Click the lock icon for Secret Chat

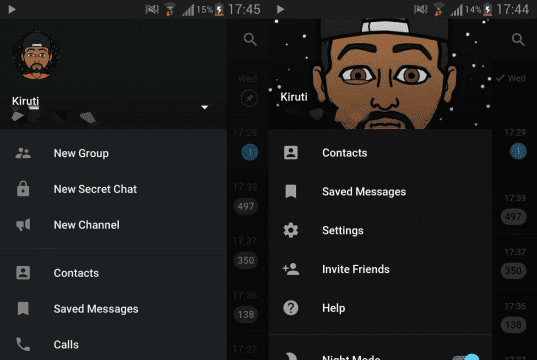[x=23, y=188]
